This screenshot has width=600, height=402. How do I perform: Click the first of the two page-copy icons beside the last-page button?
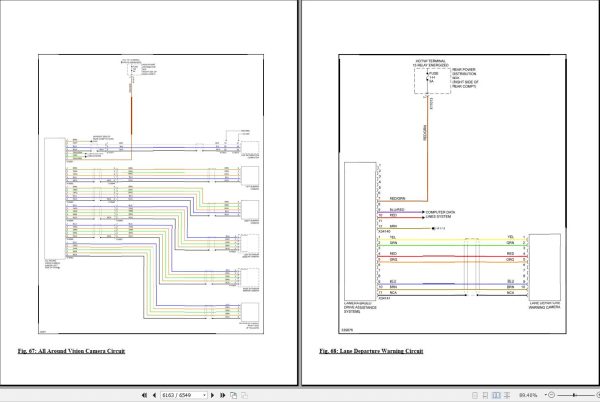pos(233,395)
